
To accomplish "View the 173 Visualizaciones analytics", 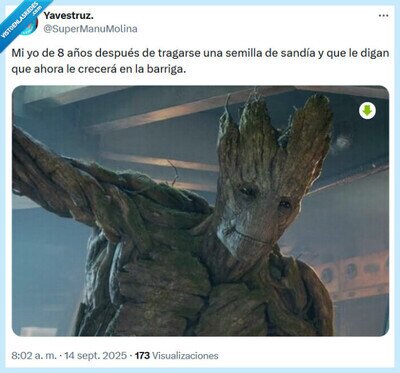I will click(x=177, y=355).
